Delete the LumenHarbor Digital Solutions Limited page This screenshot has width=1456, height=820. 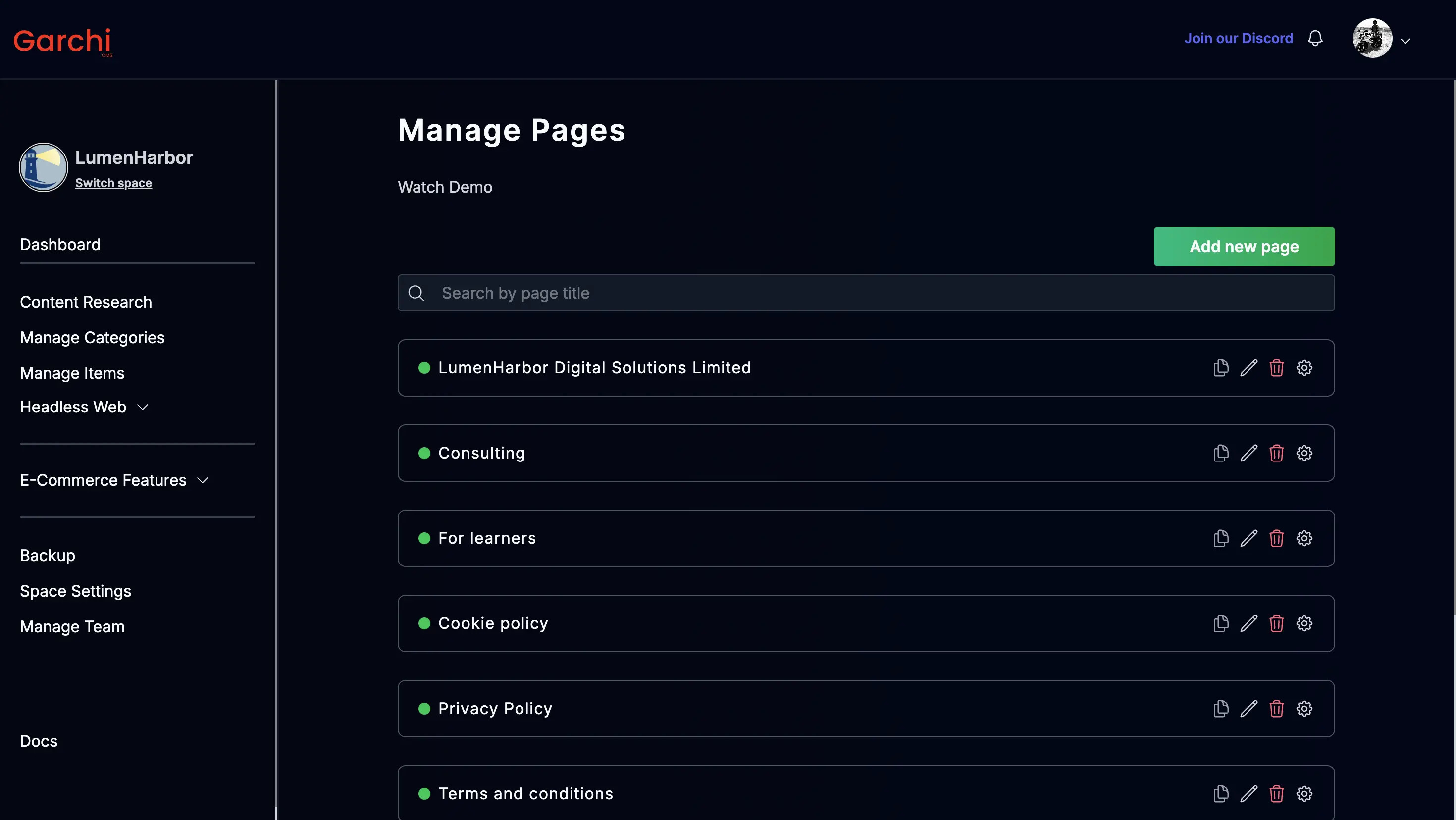coord(1276,367)
